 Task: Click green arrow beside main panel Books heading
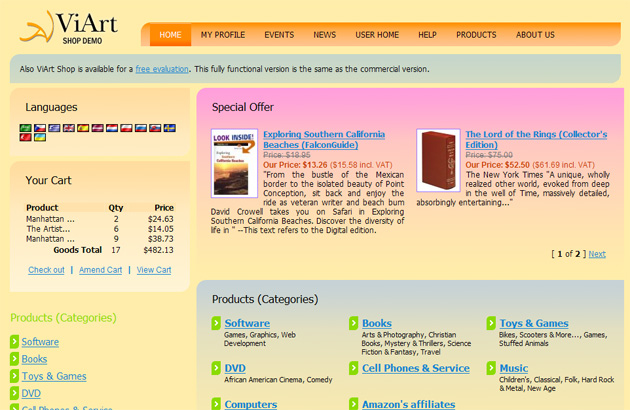click(x=354, y=323)
